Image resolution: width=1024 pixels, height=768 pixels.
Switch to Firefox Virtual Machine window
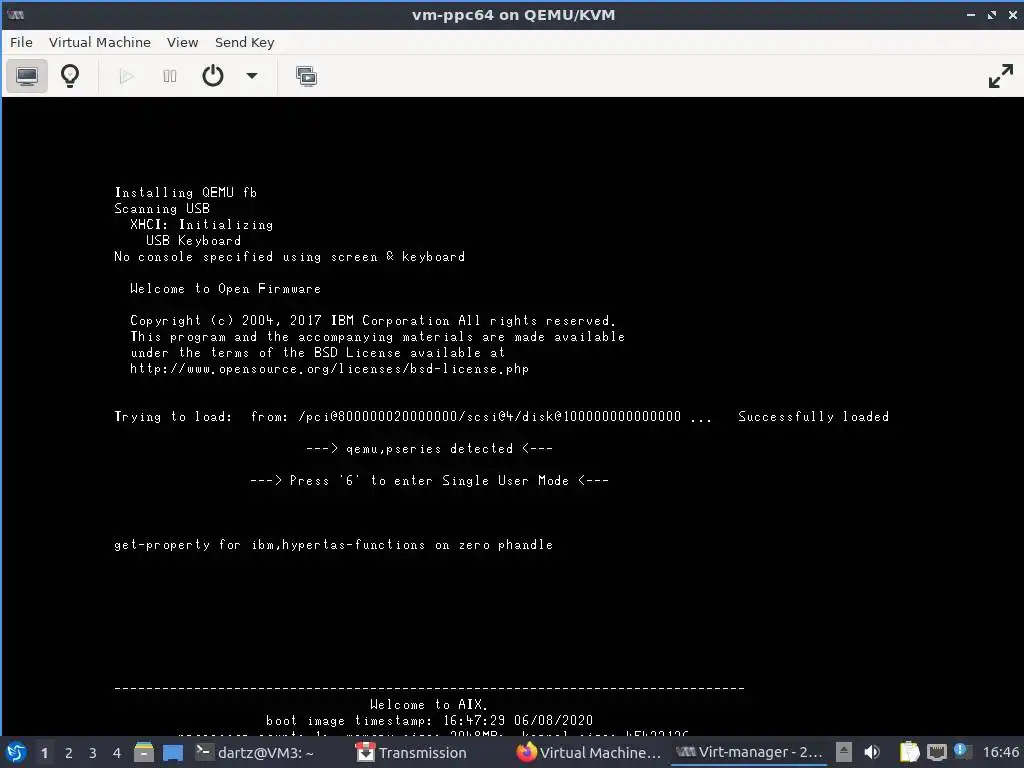click(x=590, y=753)
